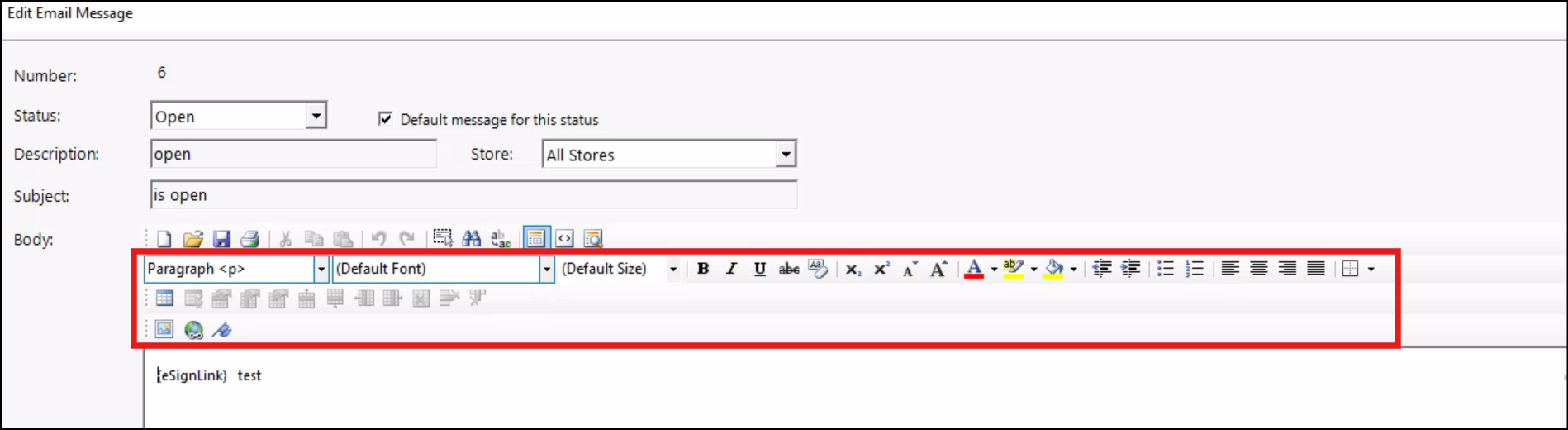This screenshot has width=1568, height=430.
Task: Click into the Subject text field
Action: pyautogui.click(x=473, y=195)
